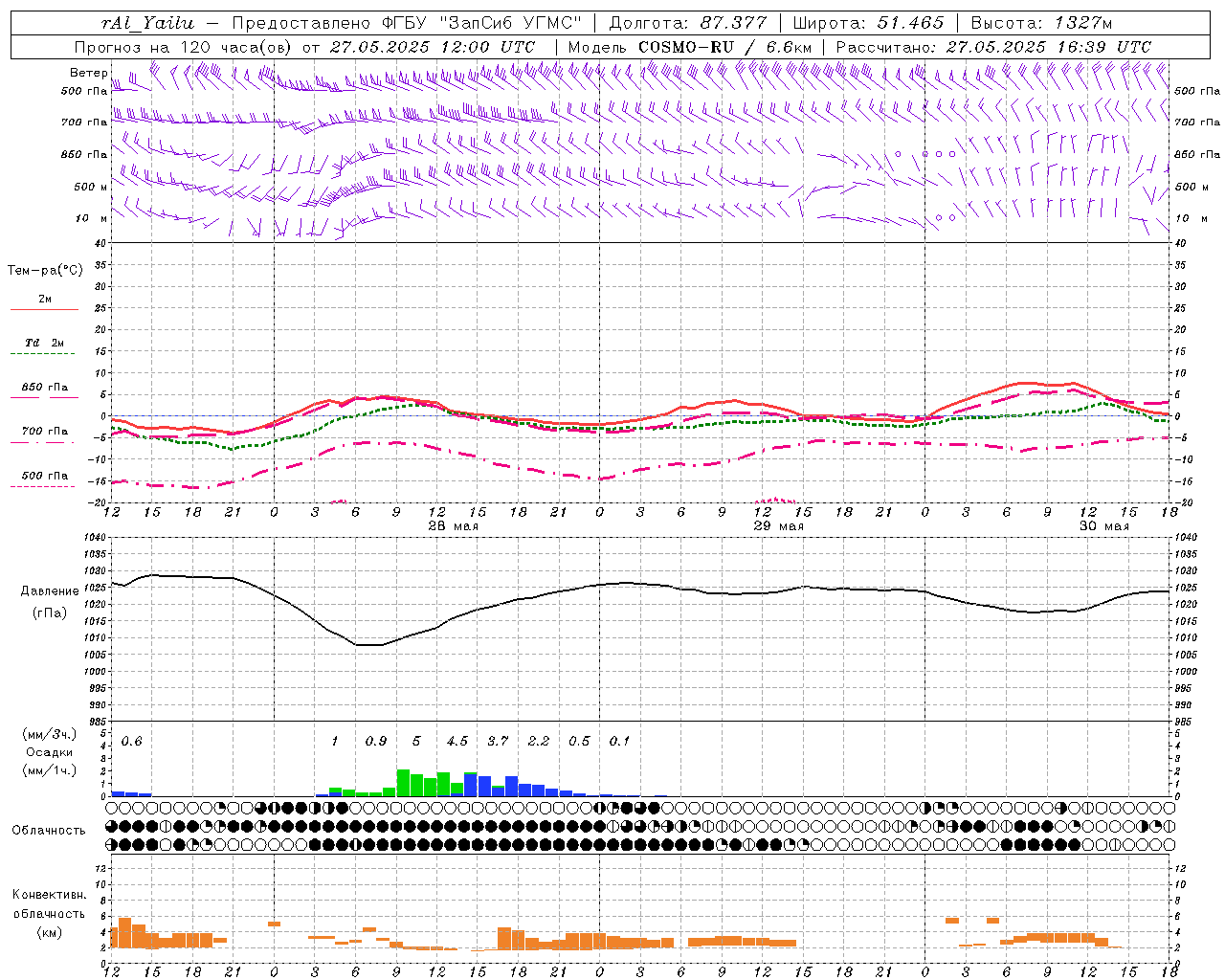1225x980 pixels.
Task: Click the (км) convective cloud unit
Action: point(49,932)
